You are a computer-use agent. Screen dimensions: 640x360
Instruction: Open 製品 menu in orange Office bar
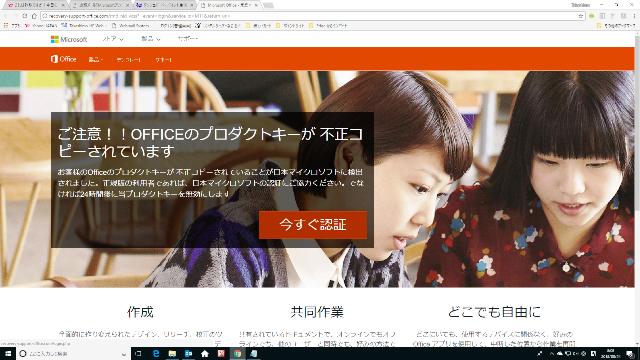pos(95,60)
